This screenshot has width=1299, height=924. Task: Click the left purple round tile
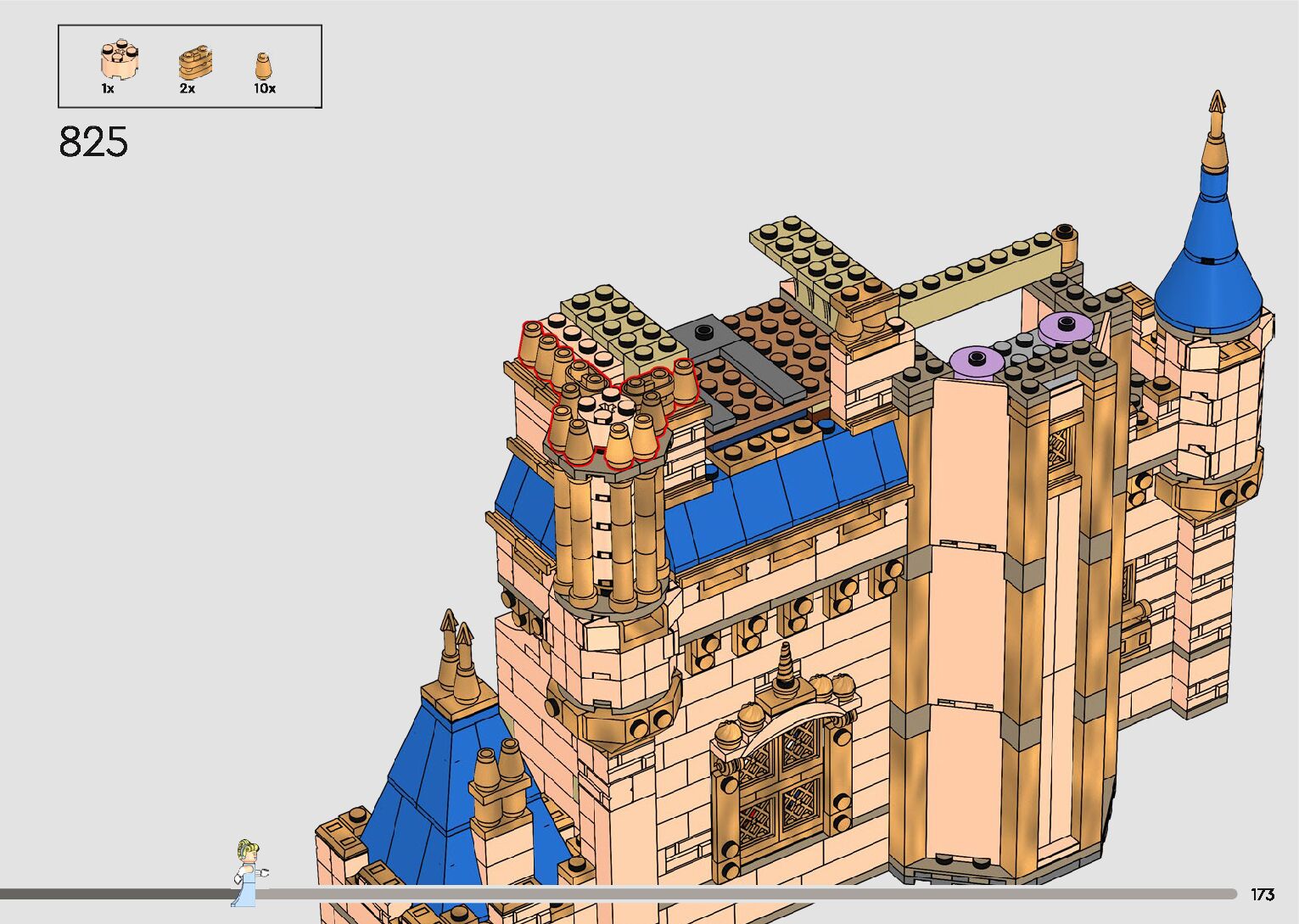click(x=976, y=360)
